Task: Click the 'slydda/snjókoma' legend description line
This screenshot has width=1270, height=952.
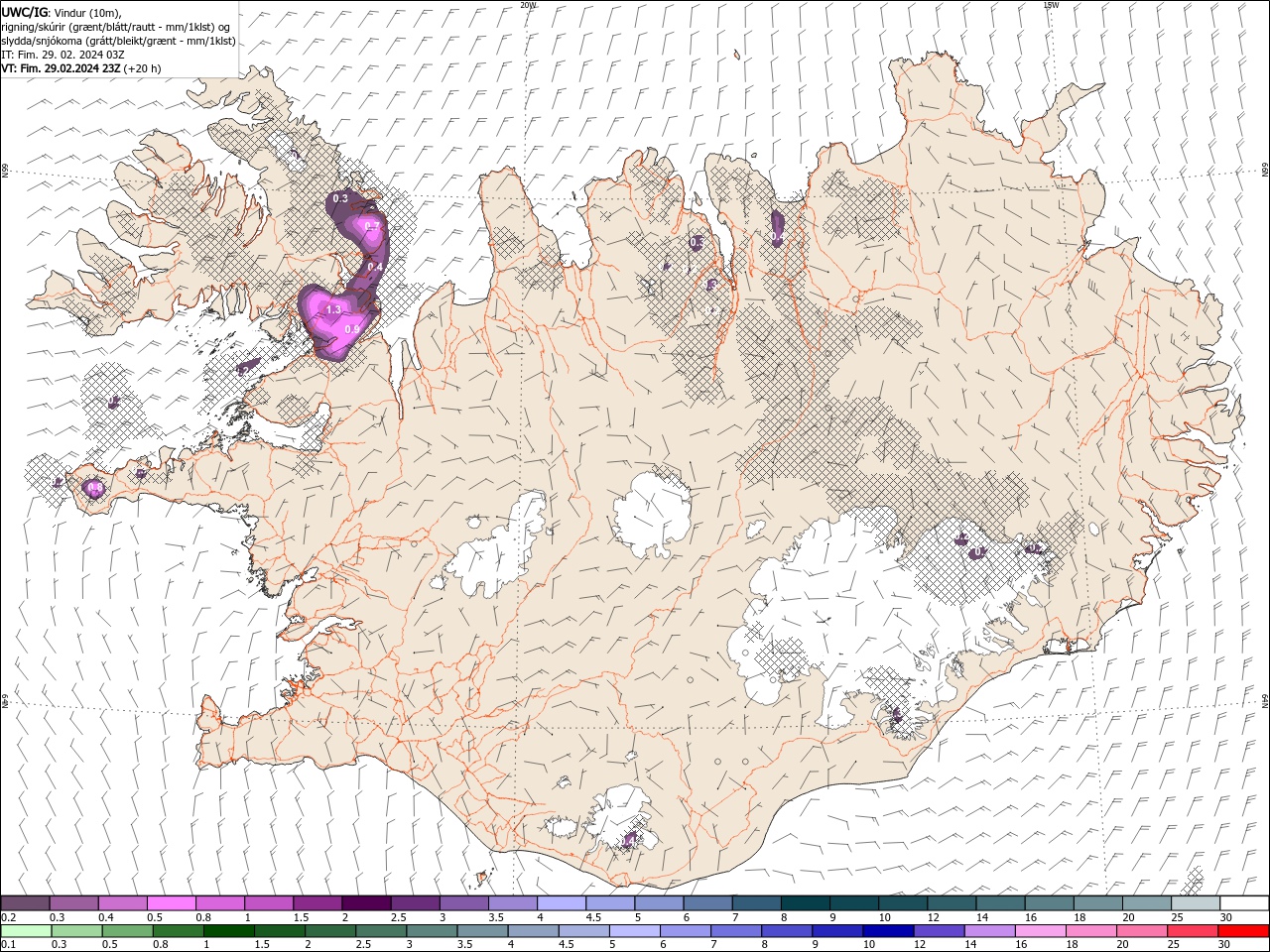Action: pos(119,41)
